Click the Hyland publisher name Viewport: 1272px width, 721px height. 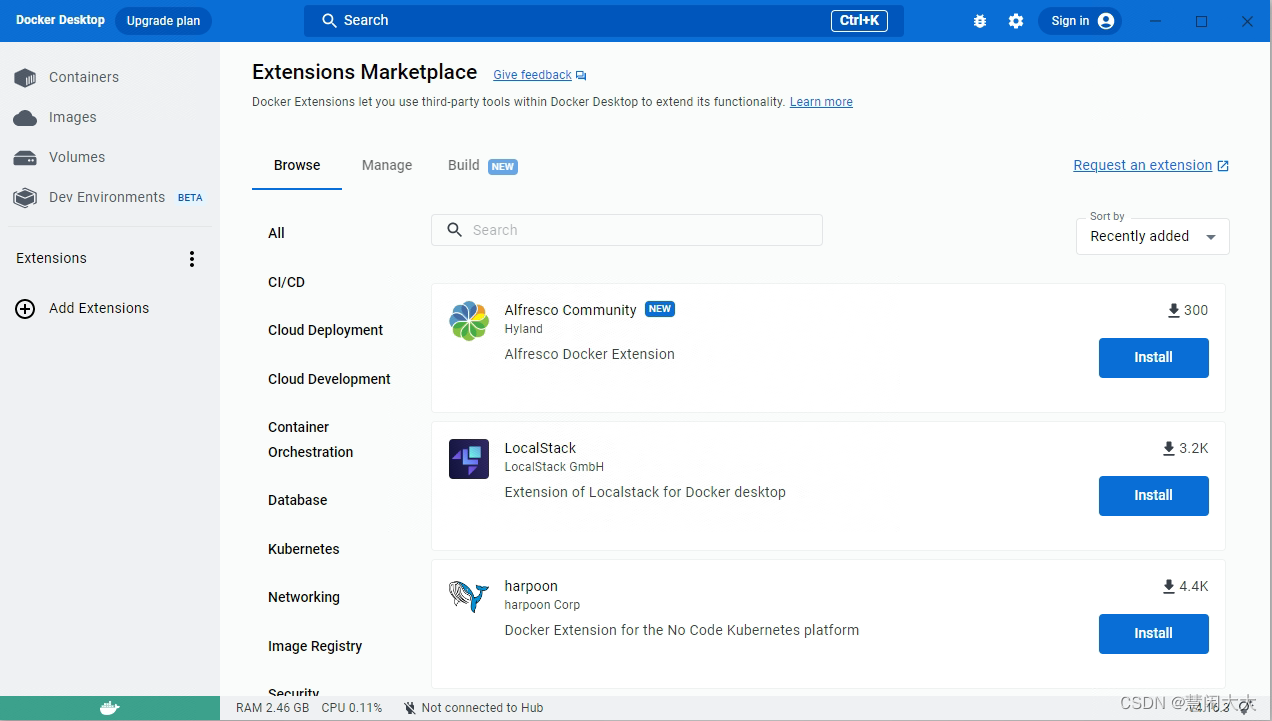523,329
